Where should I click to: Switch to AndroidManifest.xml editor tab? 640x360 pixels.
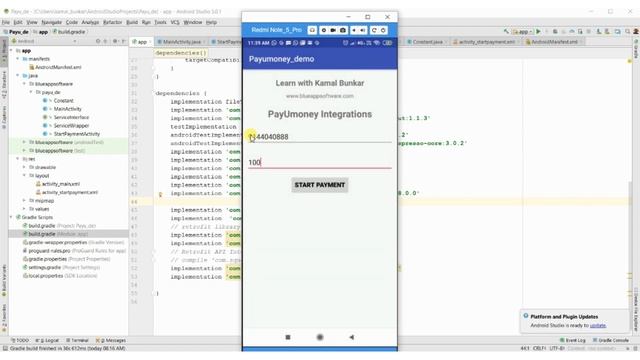554,42
